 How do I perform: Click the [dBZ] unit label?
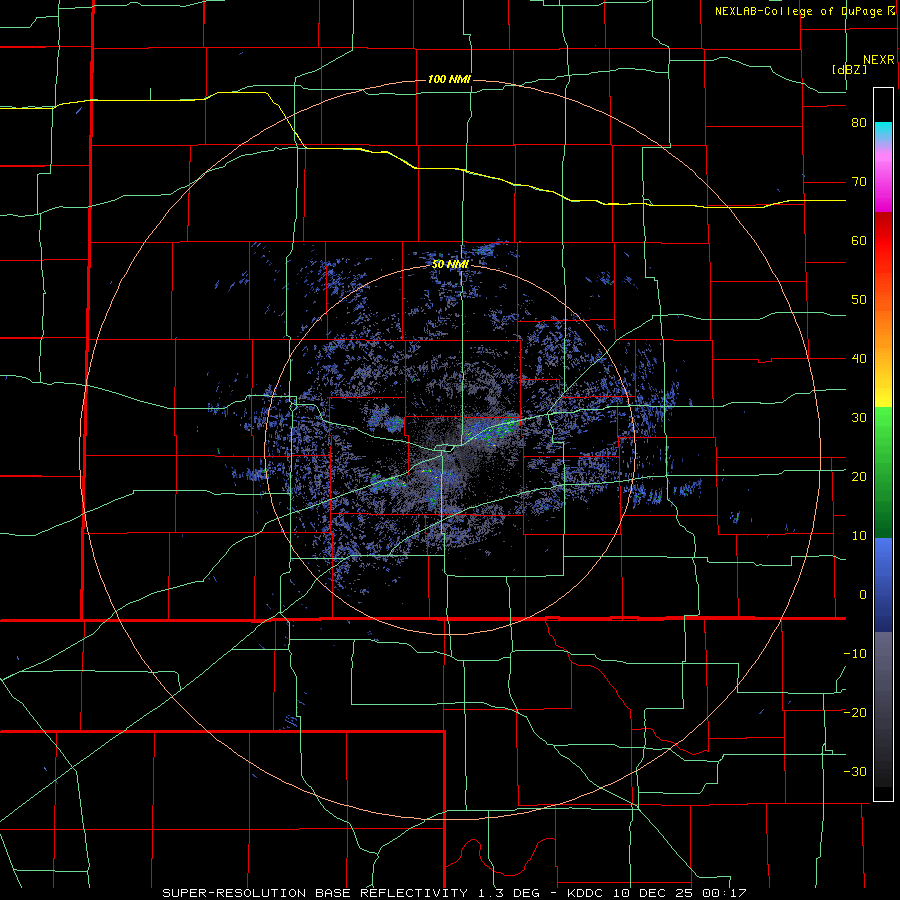coord(849,70)
